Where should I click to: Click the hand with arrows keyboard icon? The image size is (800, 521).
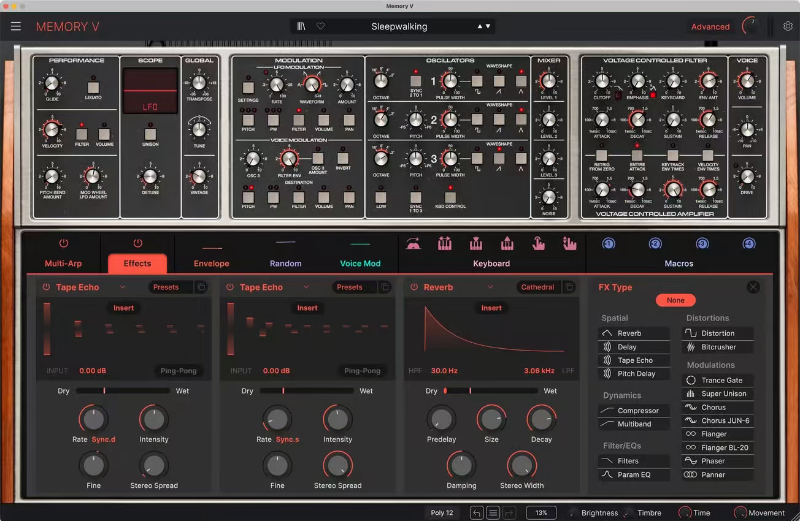click(x=569, y=244)
